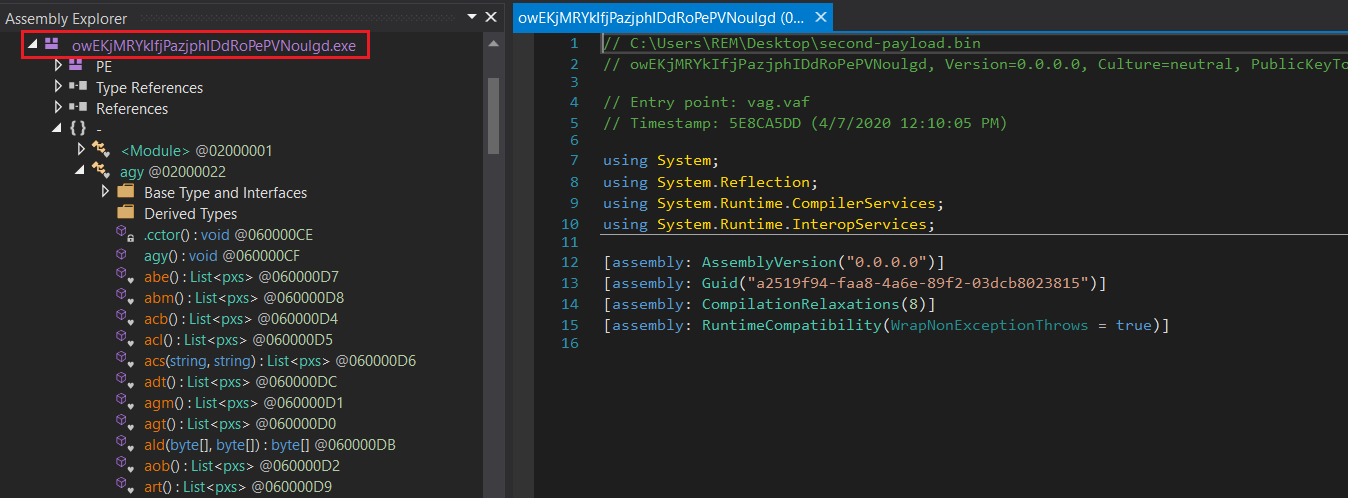
Task: Click the namespace braces icon
Action: tap(78, 129)
